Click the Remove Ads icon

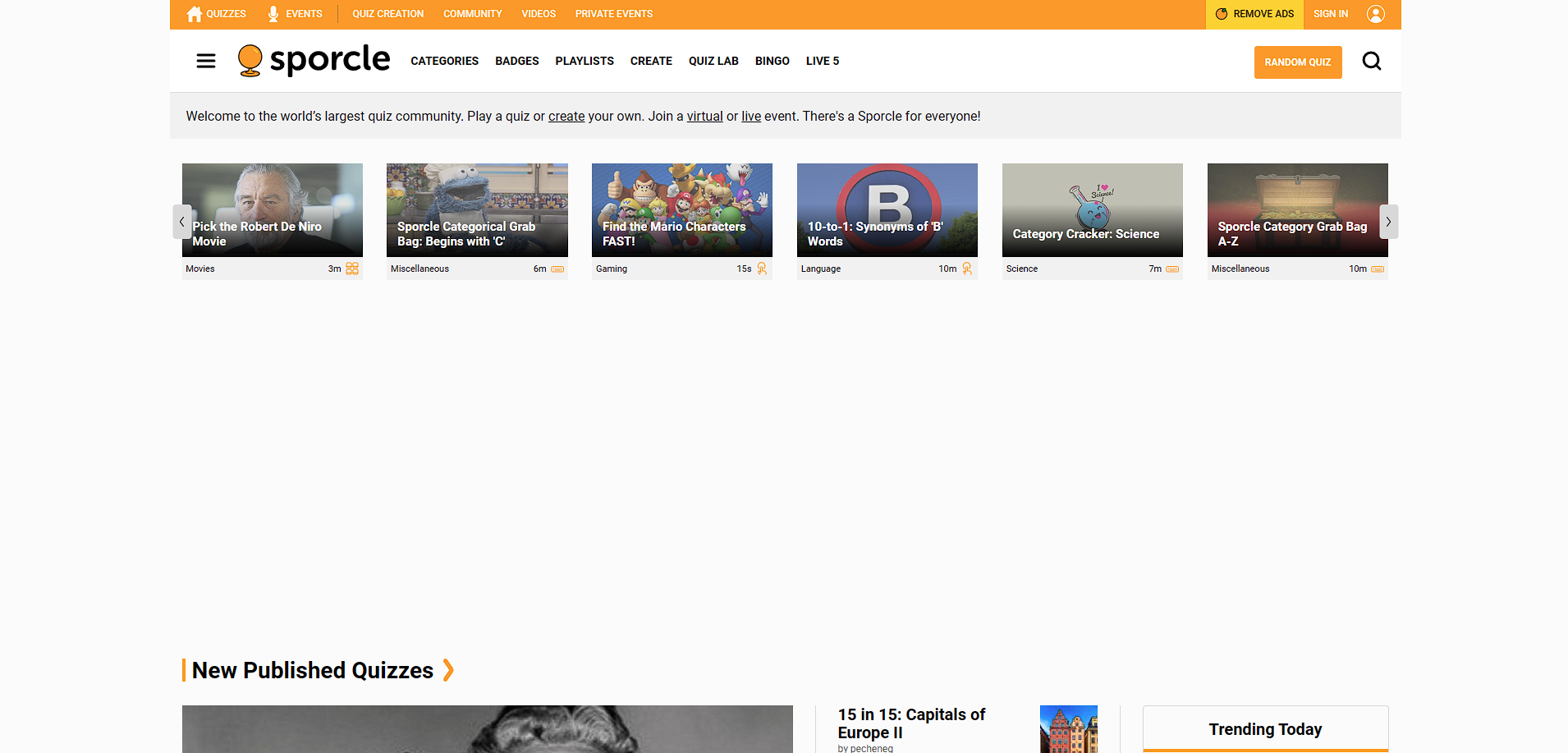pos(1222,14)
